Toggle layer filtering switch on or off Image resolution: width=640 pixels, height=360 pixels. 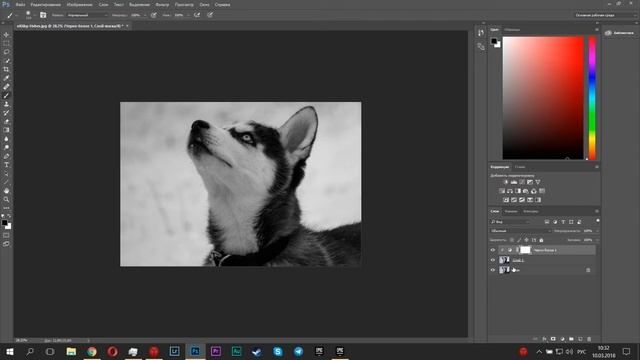[x=598, y=221]
